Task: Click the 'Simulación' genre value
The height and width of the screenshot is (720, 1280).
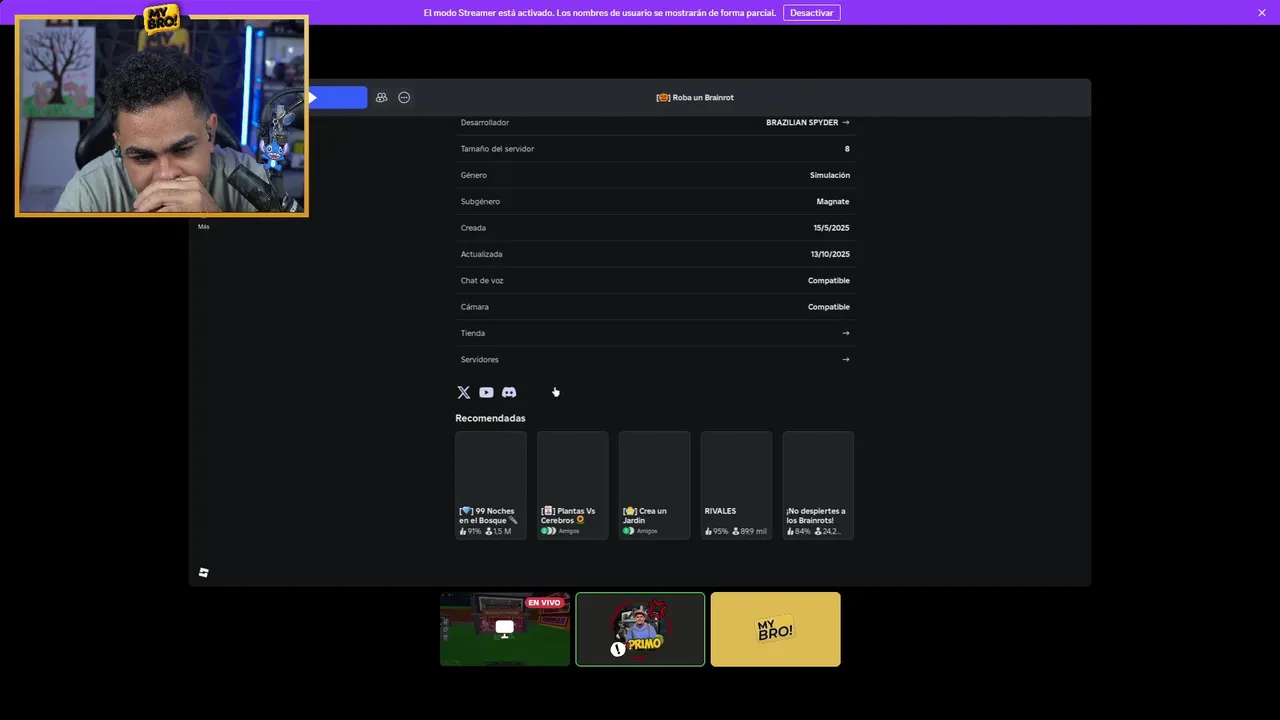Action: pyautogui.click(x=830, y=175)
